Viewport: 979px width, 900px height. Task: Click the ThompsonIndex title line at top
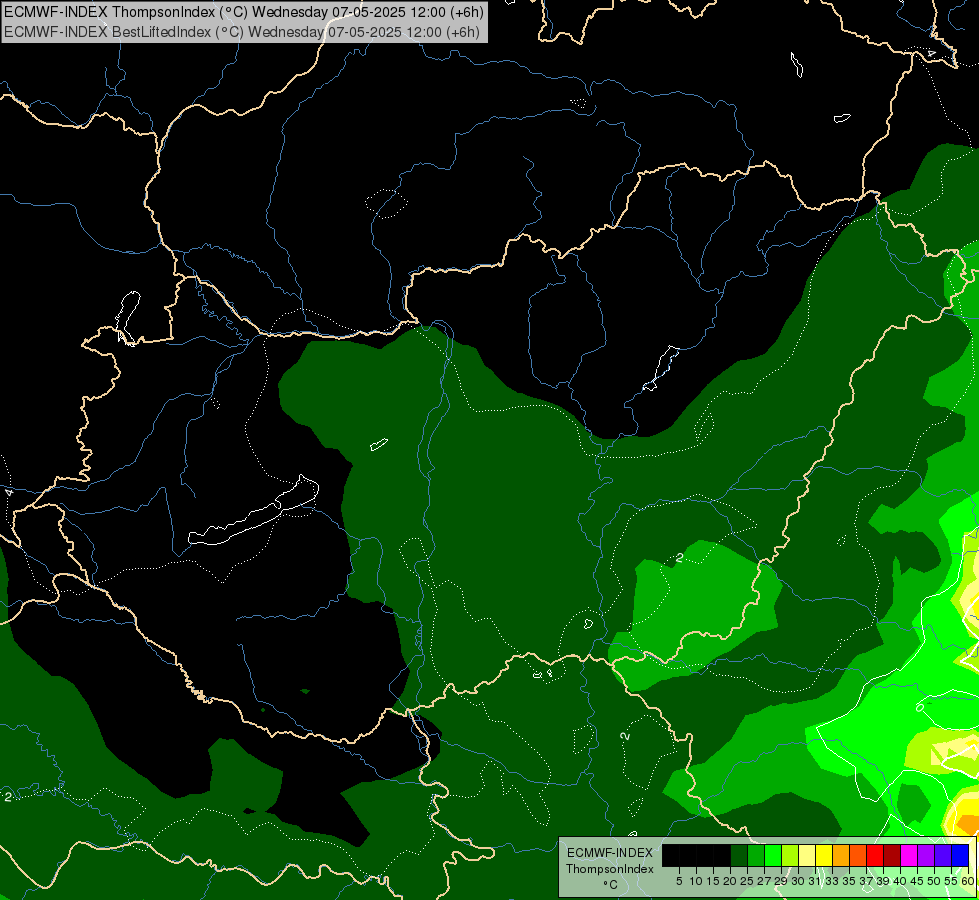(244, 12)
